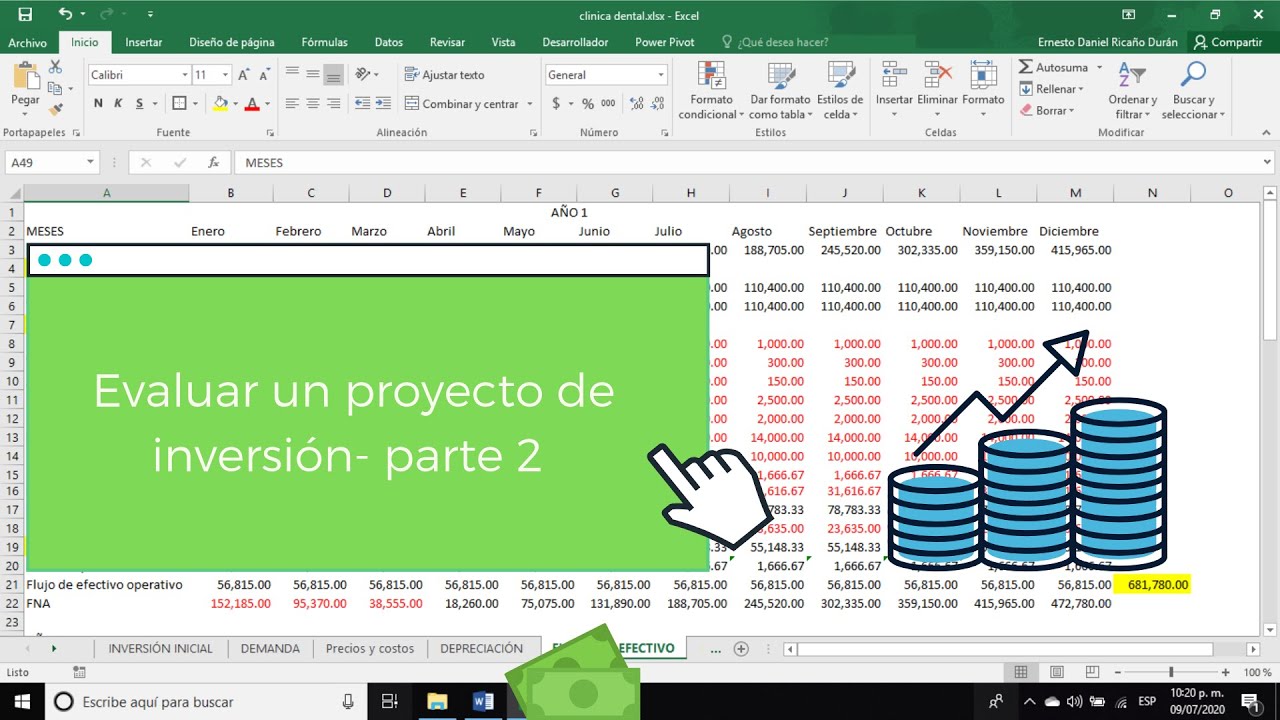Click the font color red A swatch
Image resolution: width=1280 pixels, height=720 pixels.
(x=252, y=103)
